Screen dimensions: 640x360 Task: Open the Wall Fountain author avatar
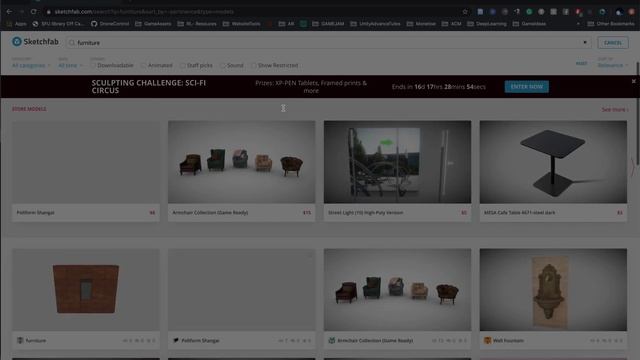[487, 340]
